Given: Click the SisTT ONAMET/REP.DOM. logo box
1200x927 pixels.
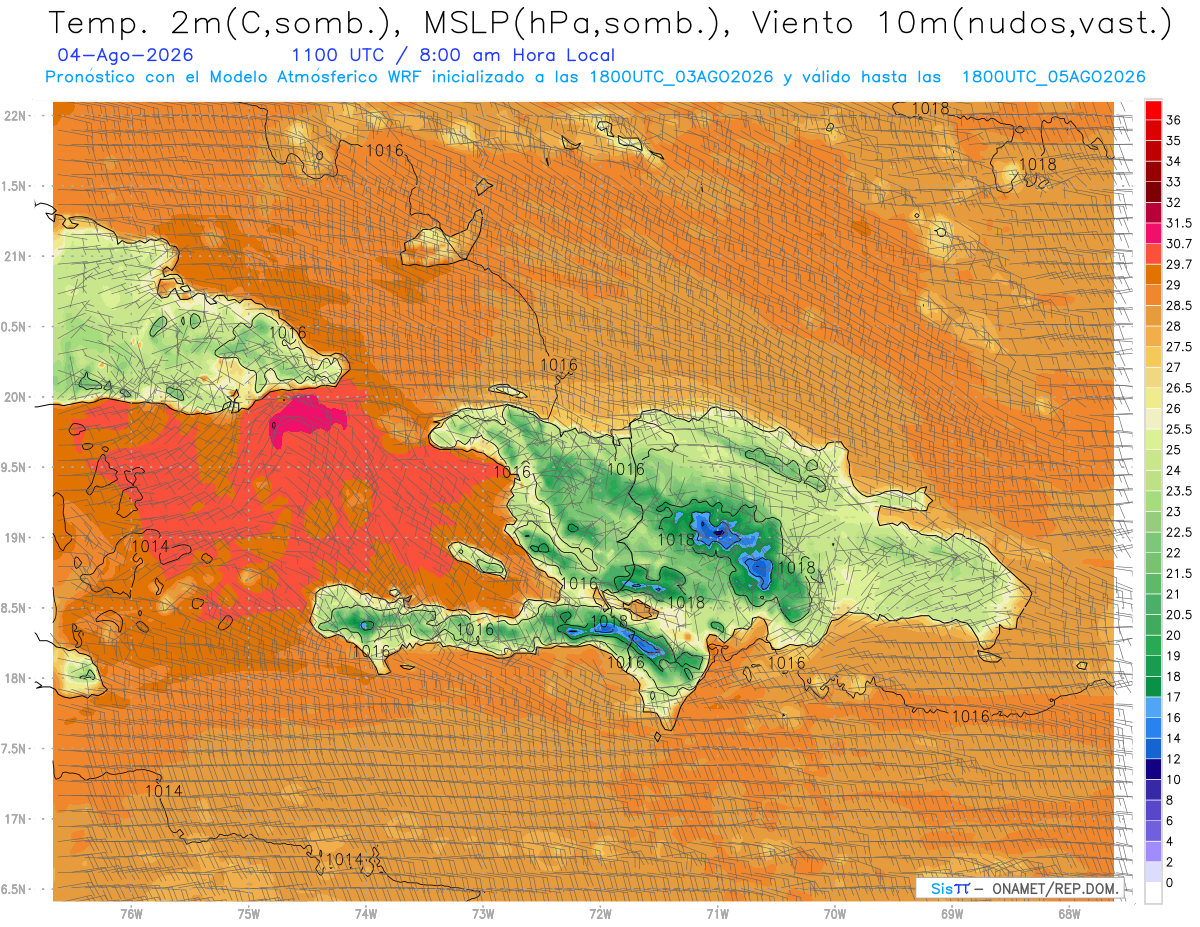Looking at the screenshot, I should click(1020, 888).
